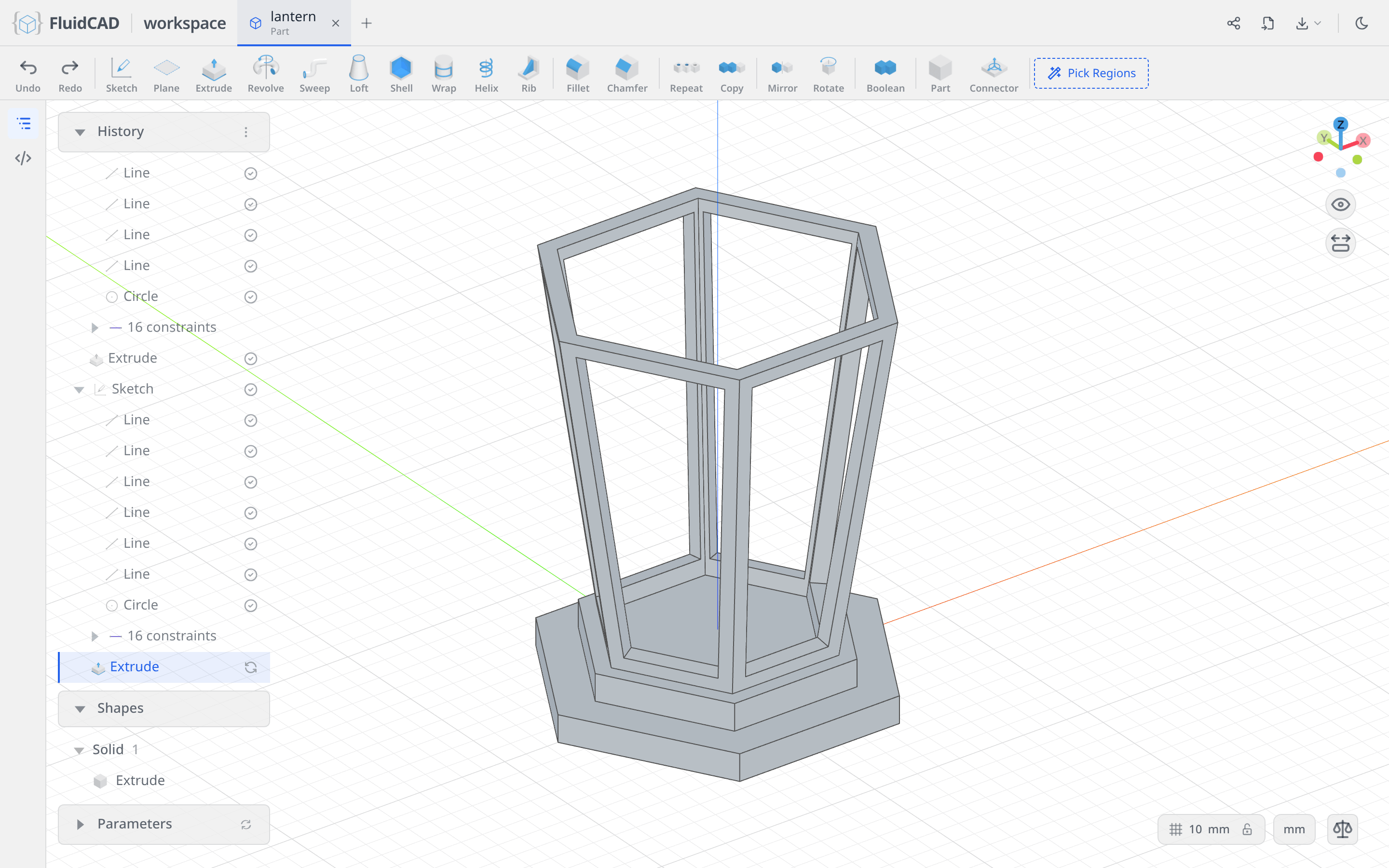Add a new tab with plus
Viewport: 1389px width, 868px height.
pos(366,23)
